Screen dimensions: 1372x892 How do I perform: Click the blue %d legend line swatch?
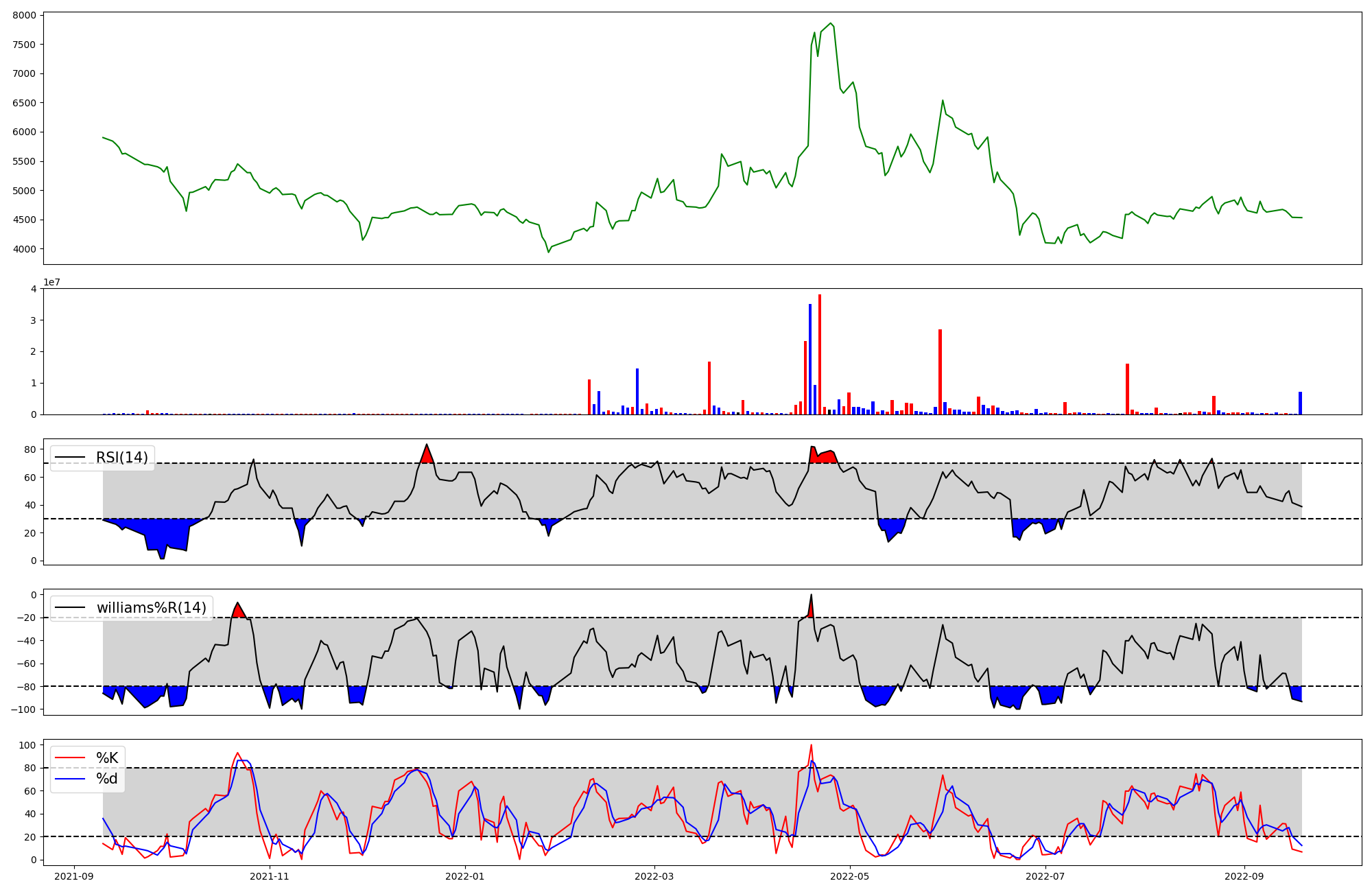coord(71,779)
